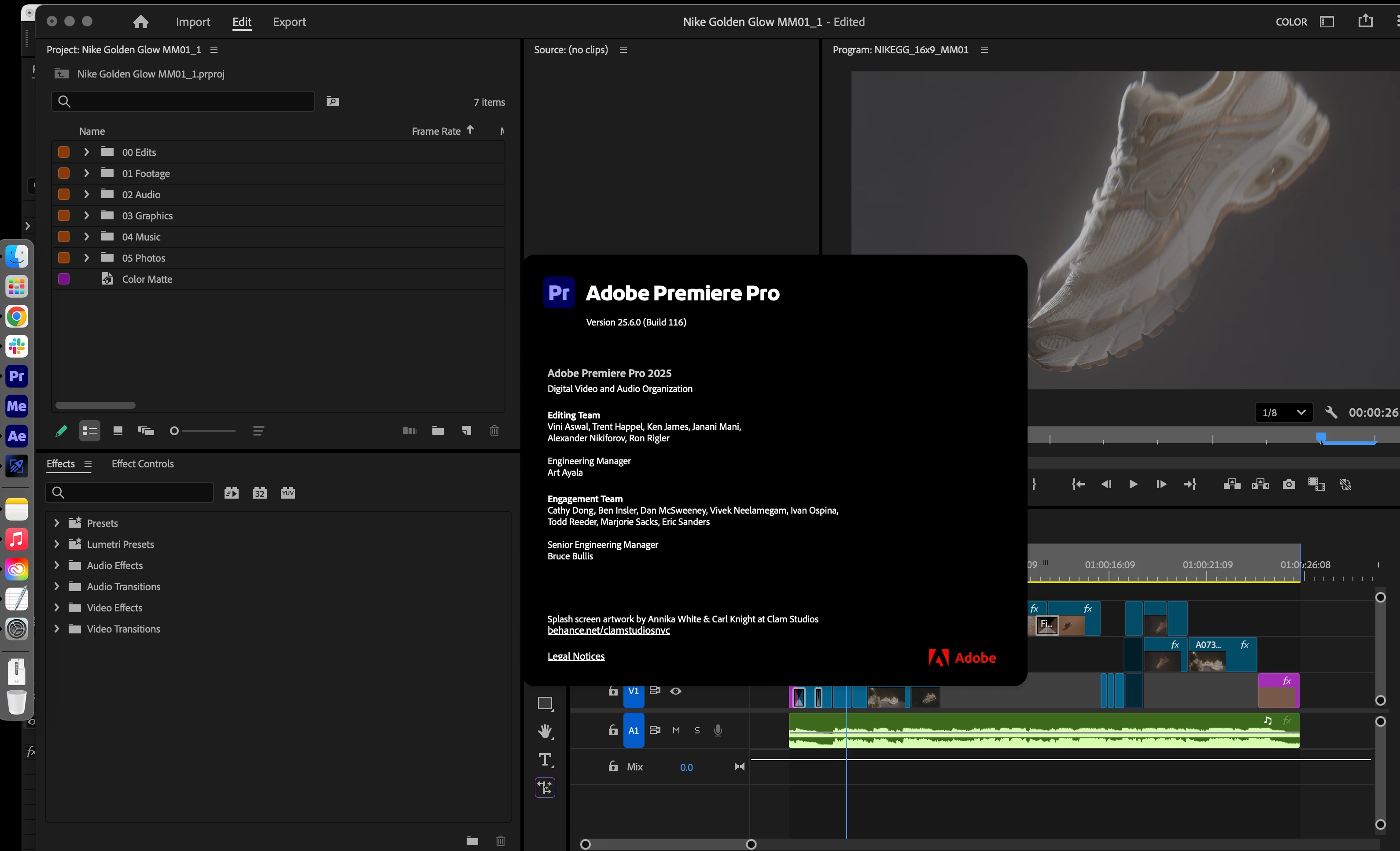The height and width of the screenshot is (851, 1400).
Task: Switch Project panel to icon view
Action: (118, 431)
